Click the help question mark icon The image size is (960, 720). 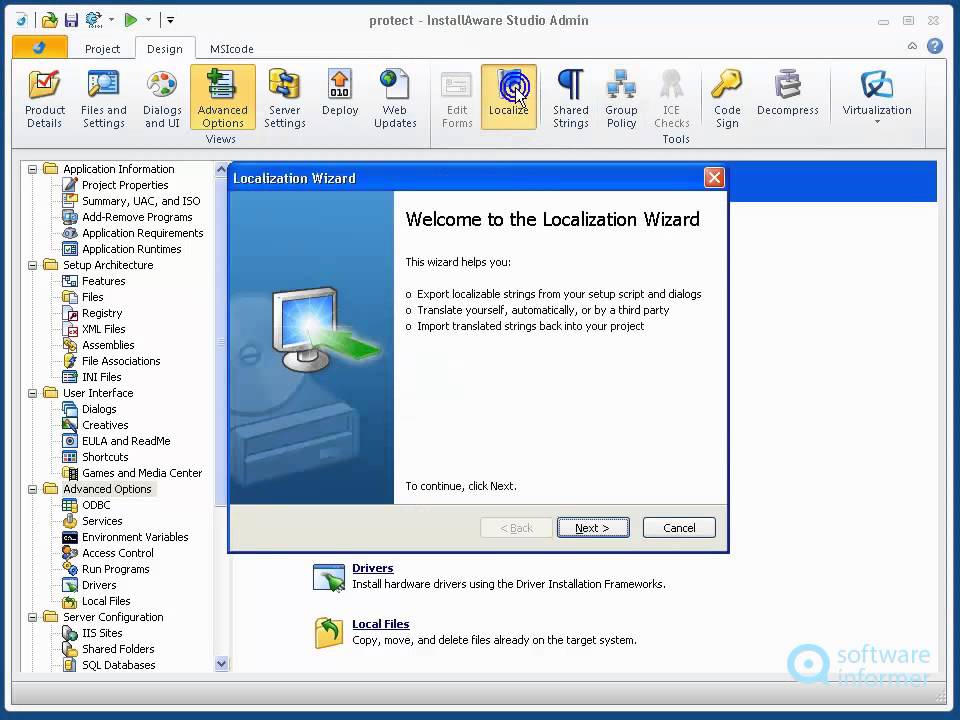coord(935,46)
